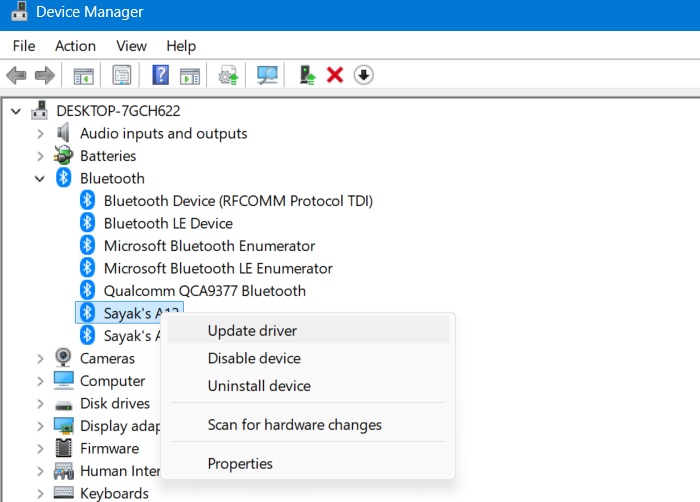
Task: Select Qualcomm QCA9377 Bluetooth text
Action: click(x=205, y=291)
